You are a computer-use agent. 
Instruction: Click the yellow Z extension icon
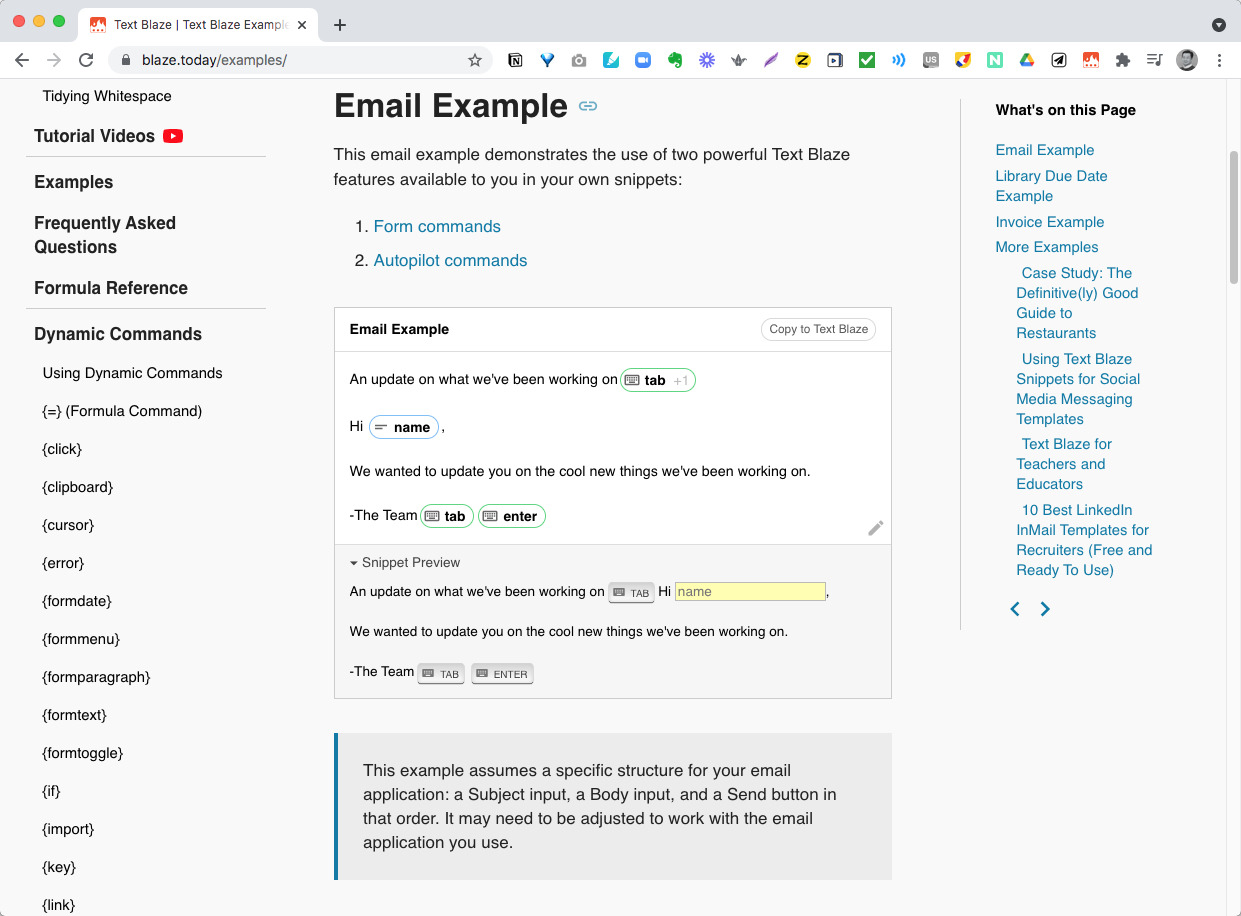(x=802, y=60)
